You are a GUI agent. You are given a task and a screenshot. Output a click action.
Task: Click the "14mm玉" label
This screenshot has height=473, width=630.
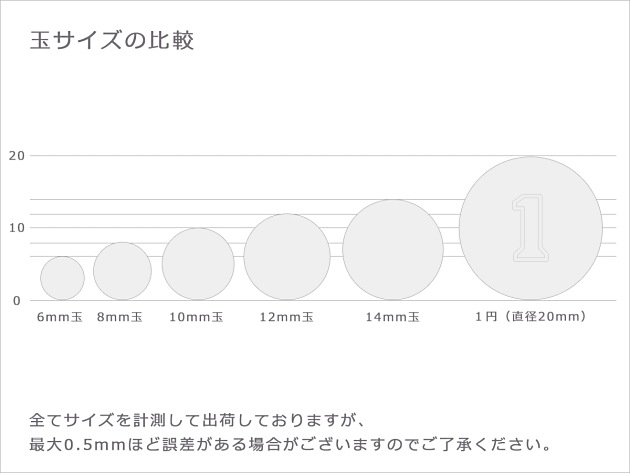392,318
